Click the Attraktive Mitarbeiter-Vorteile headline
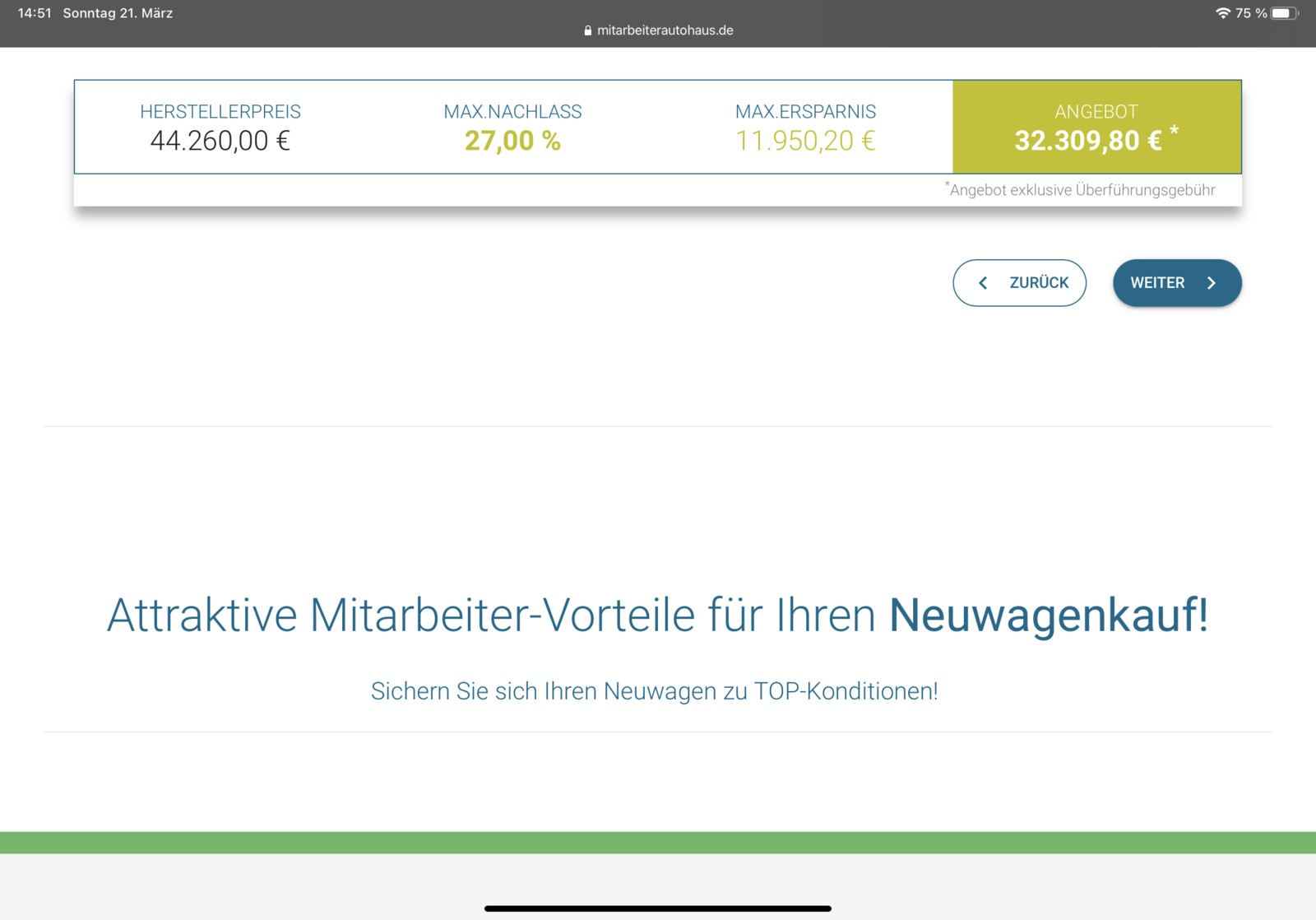Image resolution: width=1316 pixels, height=920 pixels. click(x=658, y=615)
